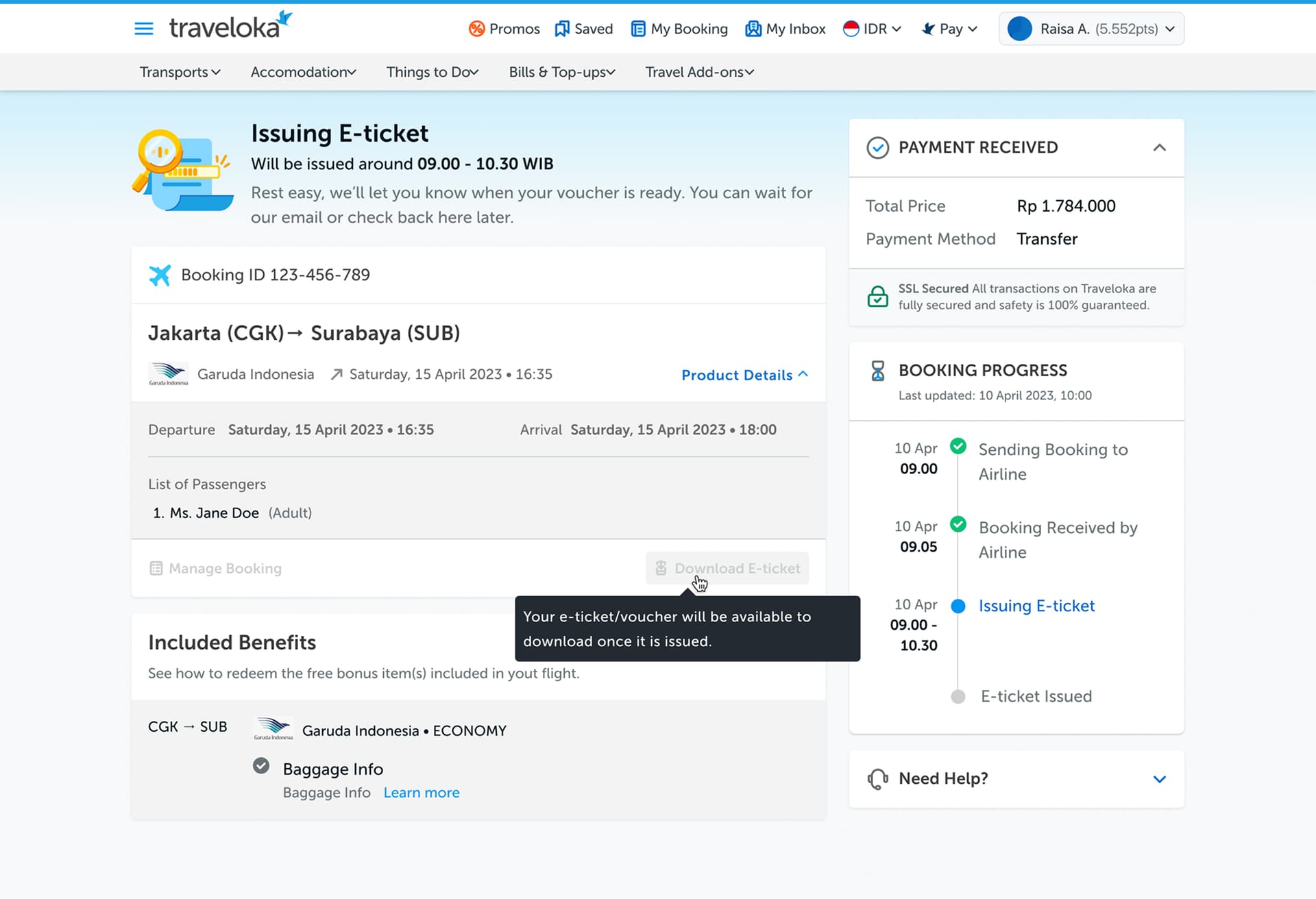Open the Transports menu
Image resolution: width=1316 pixels, height=899 pixels.
click(x=180, y=72)
